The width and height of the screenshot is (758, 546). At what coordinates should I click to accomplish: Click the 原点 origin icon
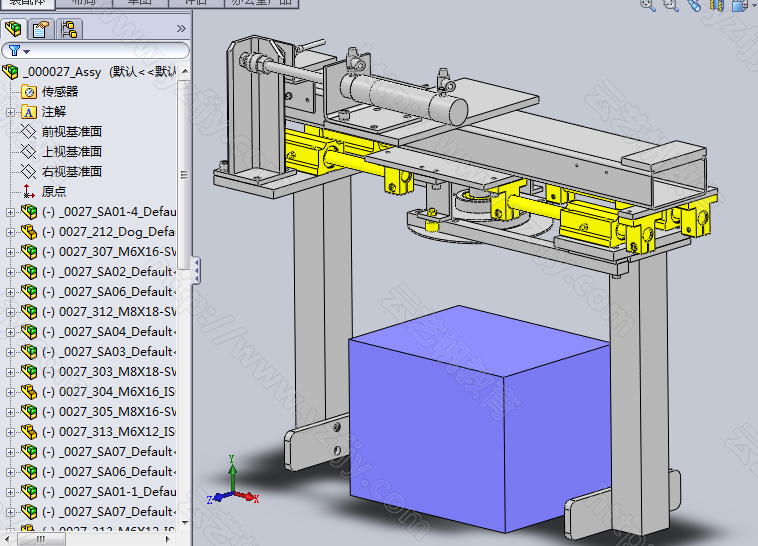29,192
